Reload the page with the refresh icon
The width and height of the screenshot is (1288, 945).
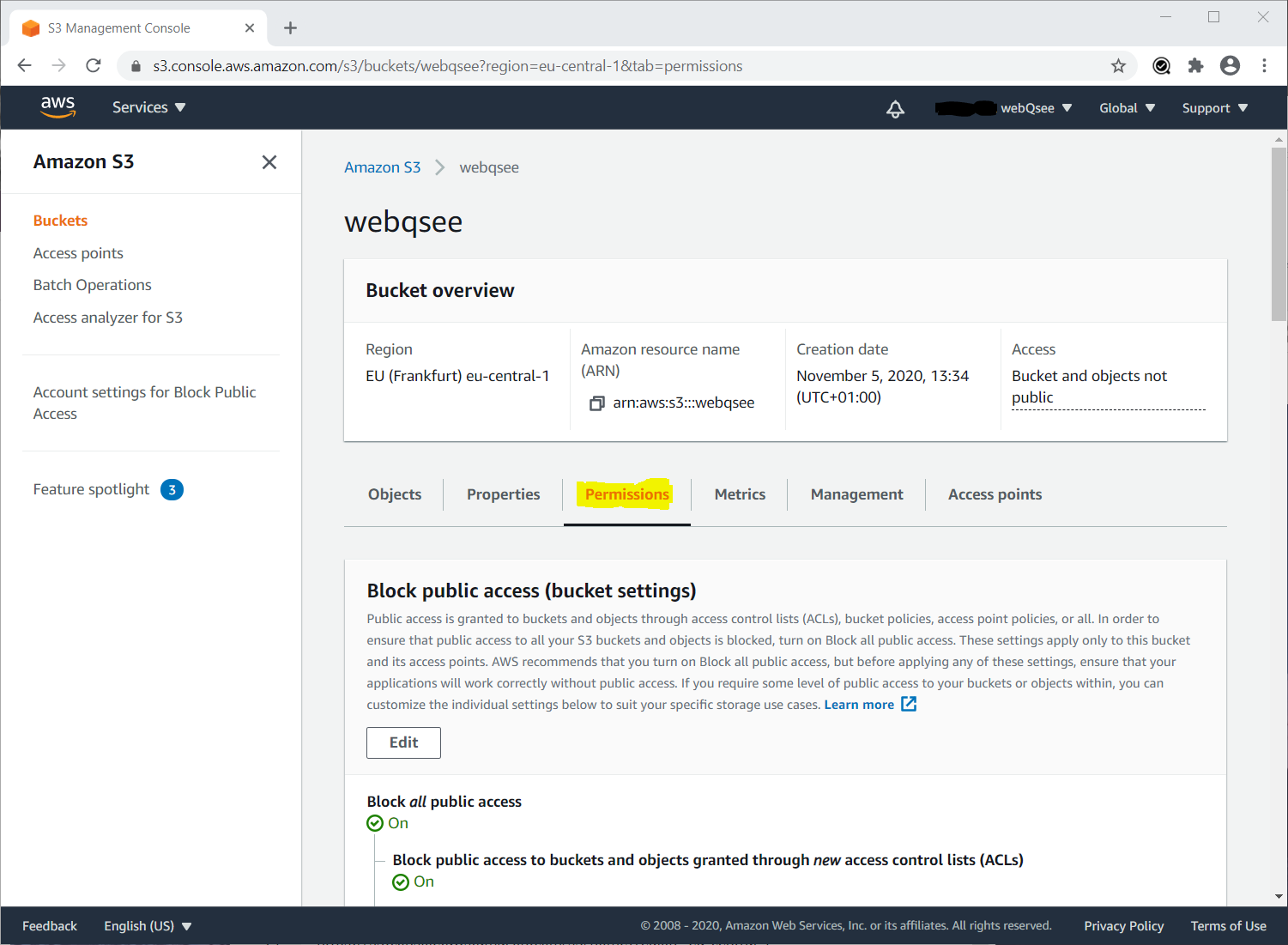point(94,66)
